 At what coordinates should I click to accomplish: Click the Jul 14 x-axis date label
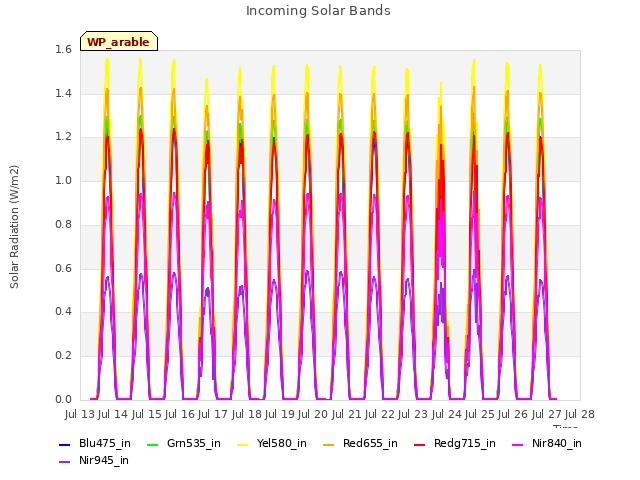tap(113, 415)
